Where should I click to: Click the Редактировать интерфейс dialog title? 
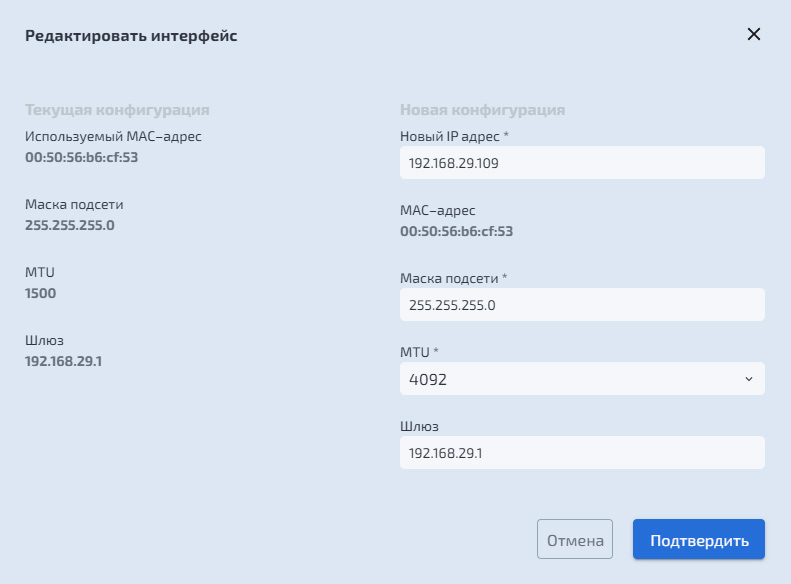click(131, 36)
